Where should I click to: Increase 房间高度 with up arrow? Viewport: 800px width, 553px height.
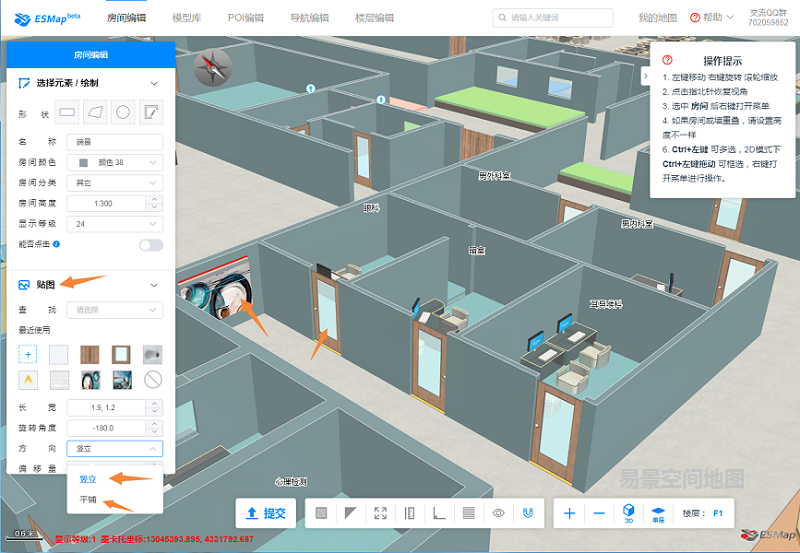154,199
